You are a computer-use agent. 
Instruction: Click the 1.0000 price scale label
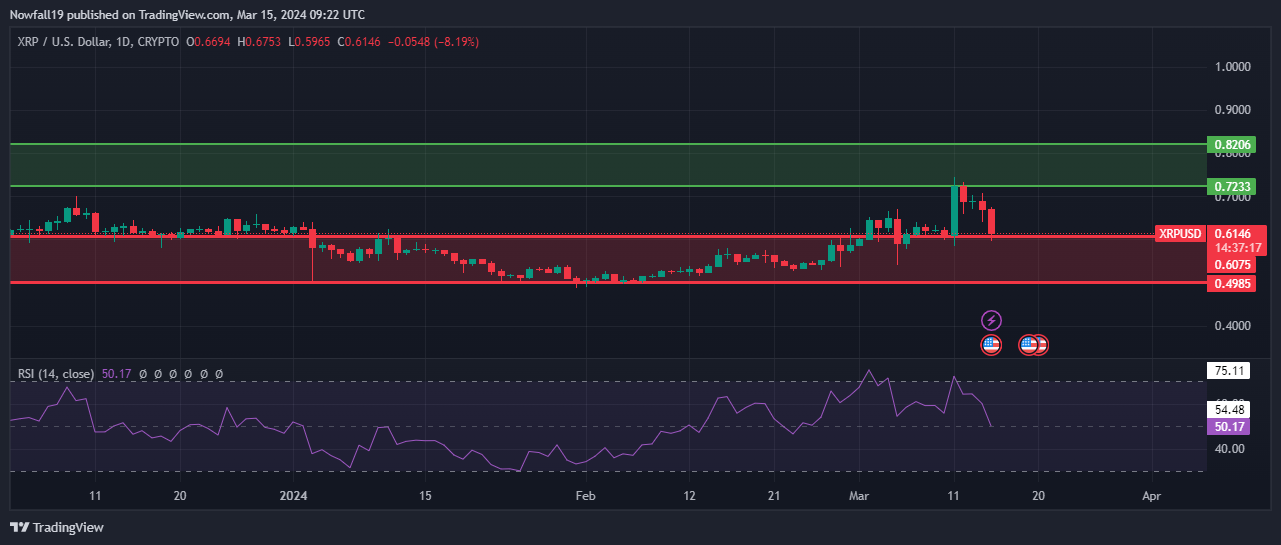pyautogui.click(x=1232, y=67)
